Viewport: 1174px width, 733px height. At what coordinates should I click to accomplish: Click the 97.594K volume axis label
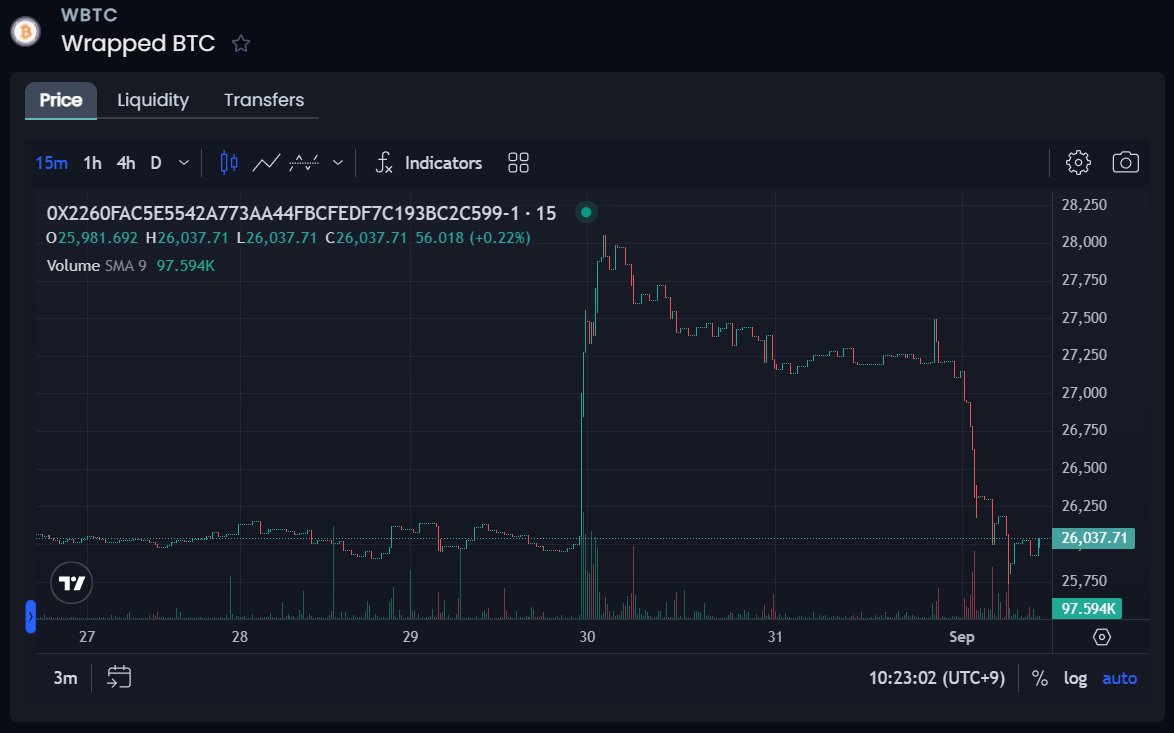1086,609
